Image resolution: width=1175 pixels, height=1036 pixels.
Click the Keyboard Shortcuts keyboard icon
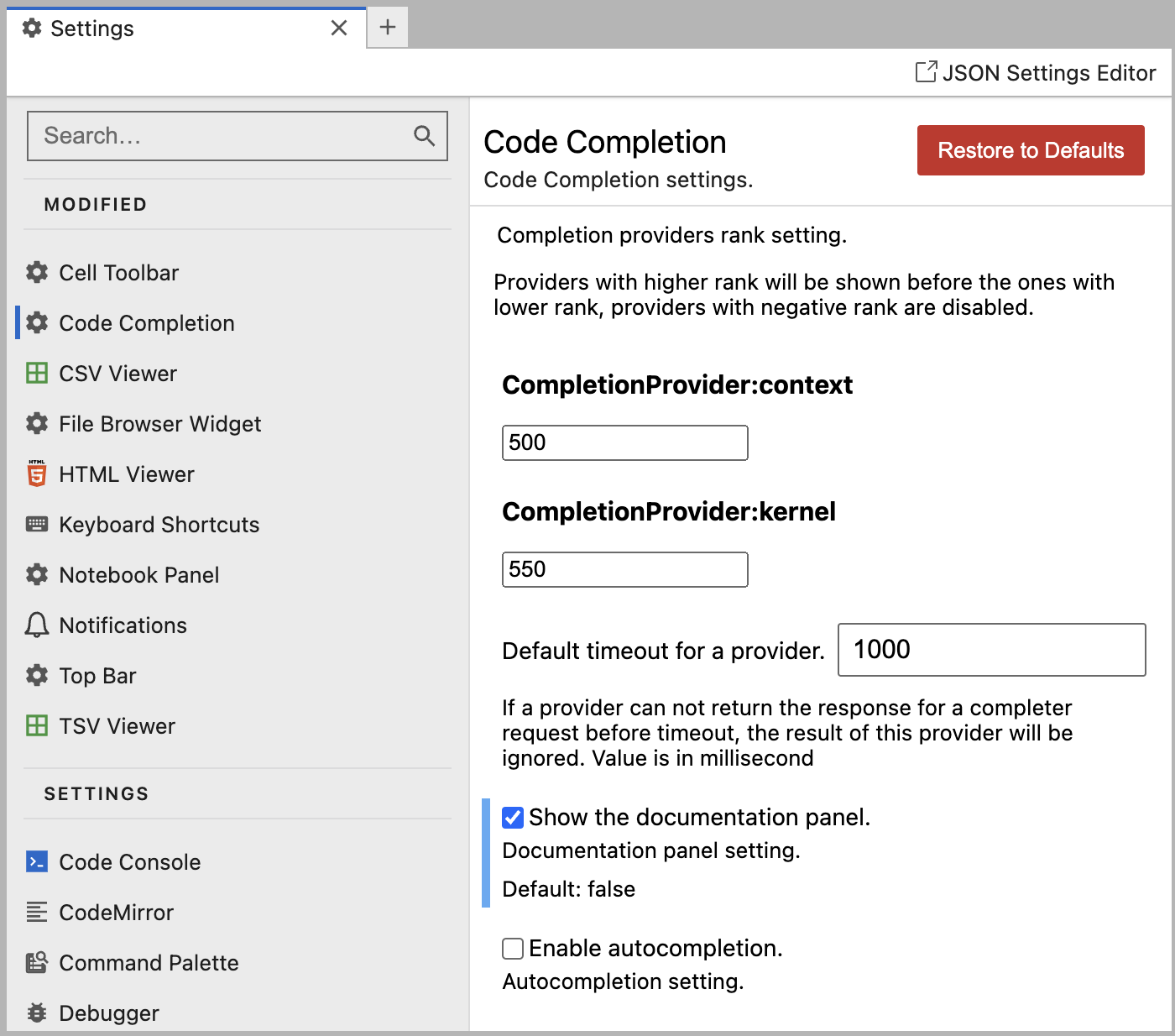[37, 525]
